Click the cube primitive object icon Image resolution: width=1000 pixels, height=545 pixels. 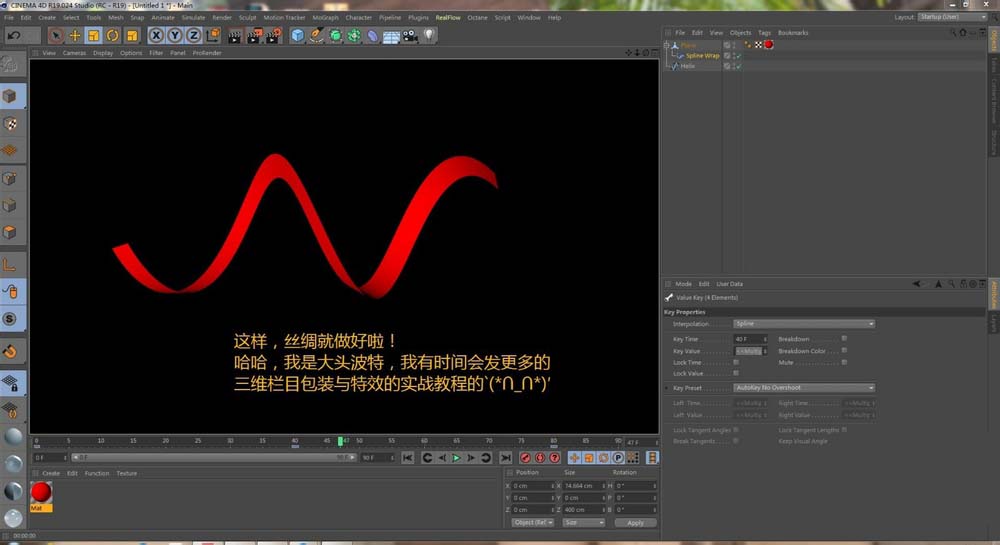(x=298, y=35)
